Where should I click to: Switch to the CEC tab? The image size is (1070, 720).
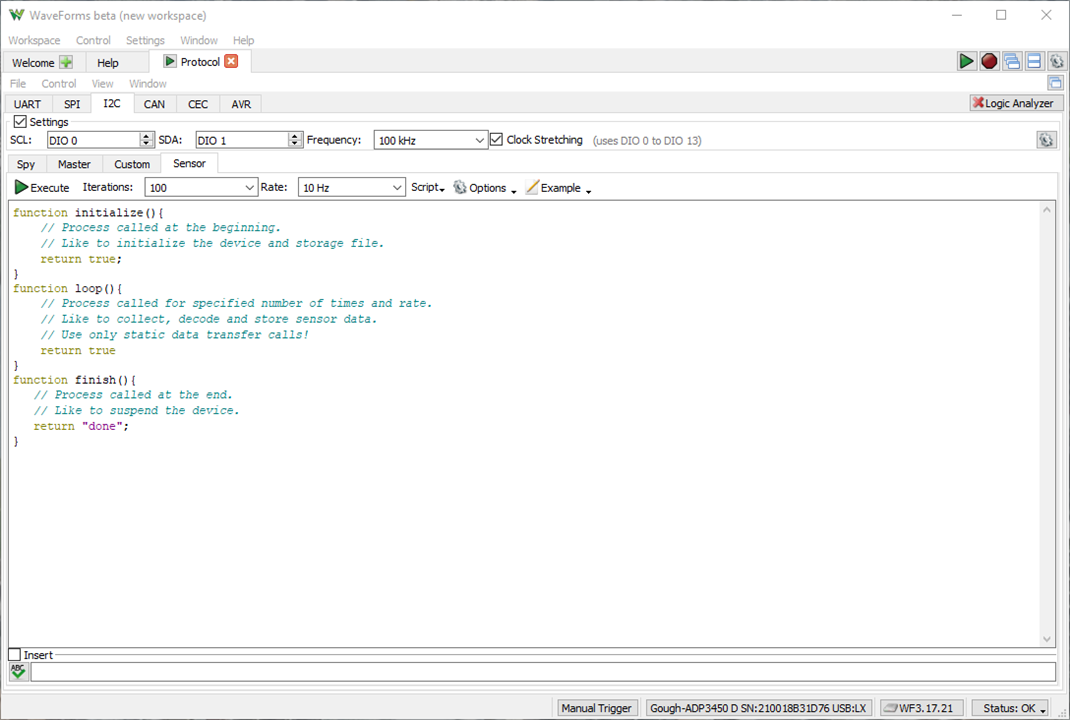(198, 104)
